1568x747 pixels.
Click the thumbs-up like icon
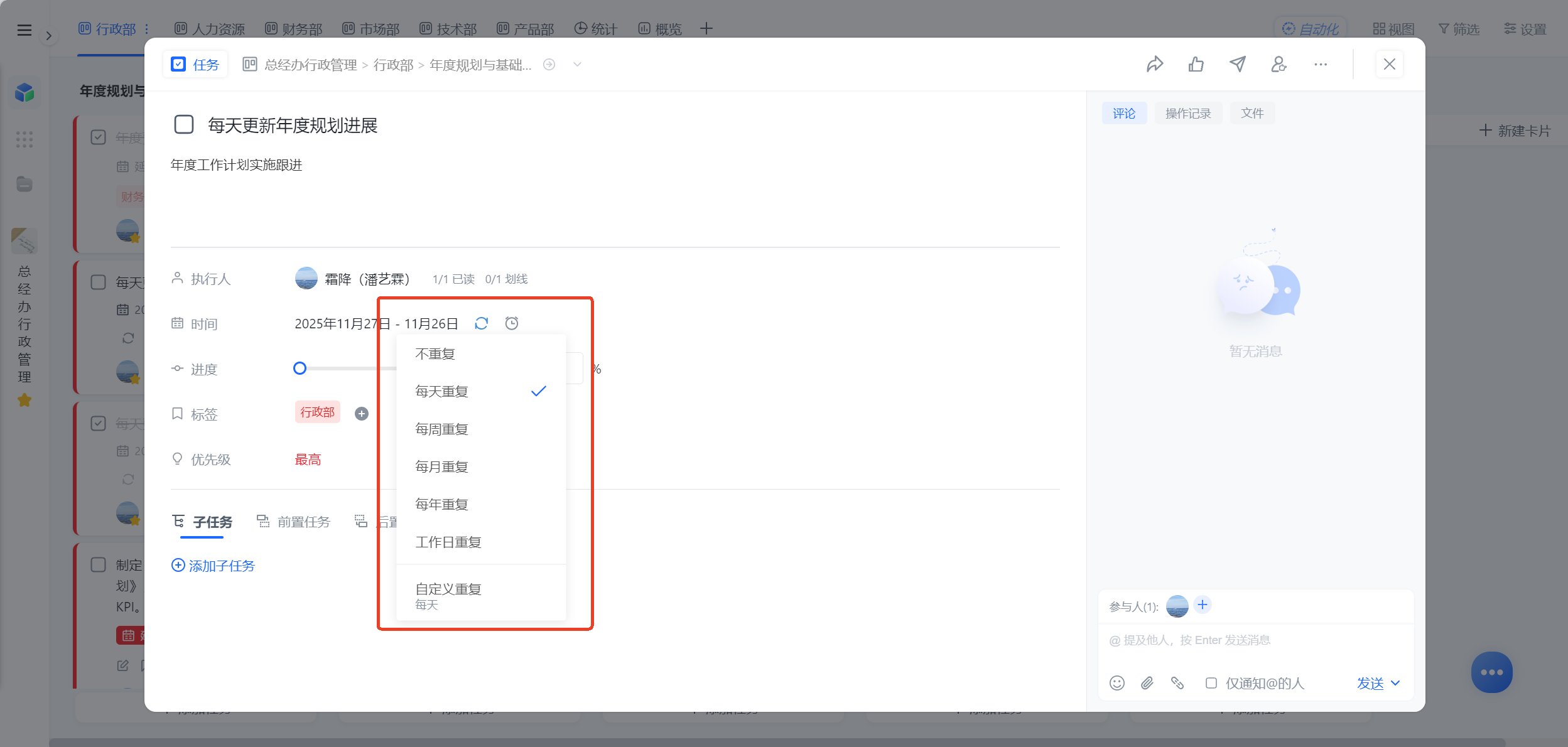[x=1196, y=64]
